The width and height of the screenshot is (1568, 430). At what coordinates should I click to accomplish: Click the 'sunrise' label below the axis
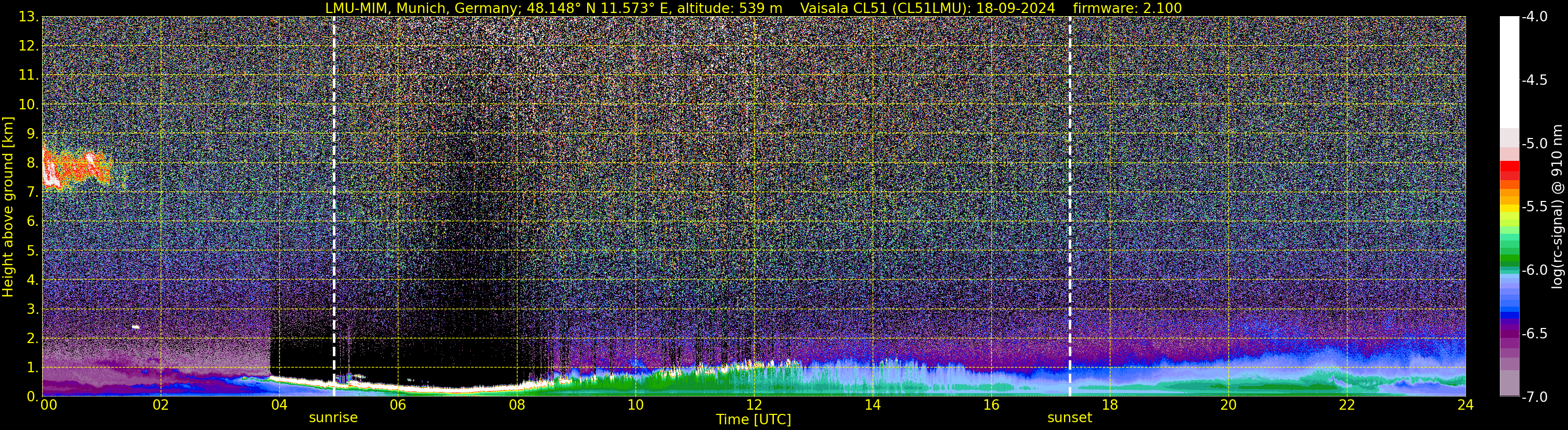coord(333,417)
